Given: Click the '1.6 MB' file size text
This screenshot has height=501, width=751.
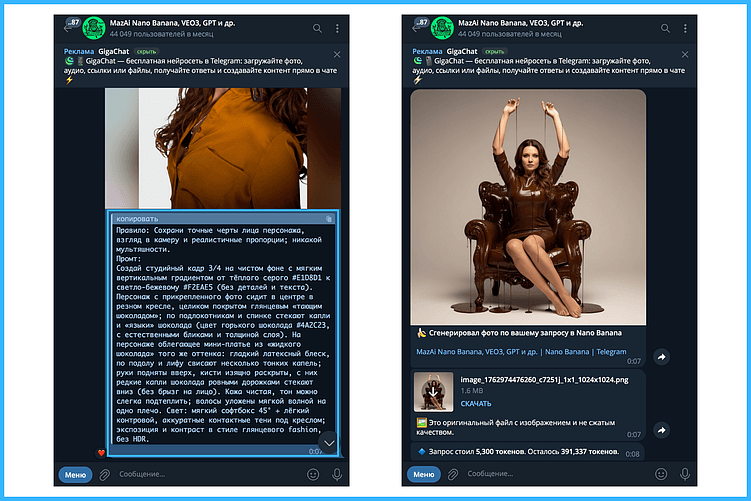Looking at the screenshot, I should coord(472,391).
